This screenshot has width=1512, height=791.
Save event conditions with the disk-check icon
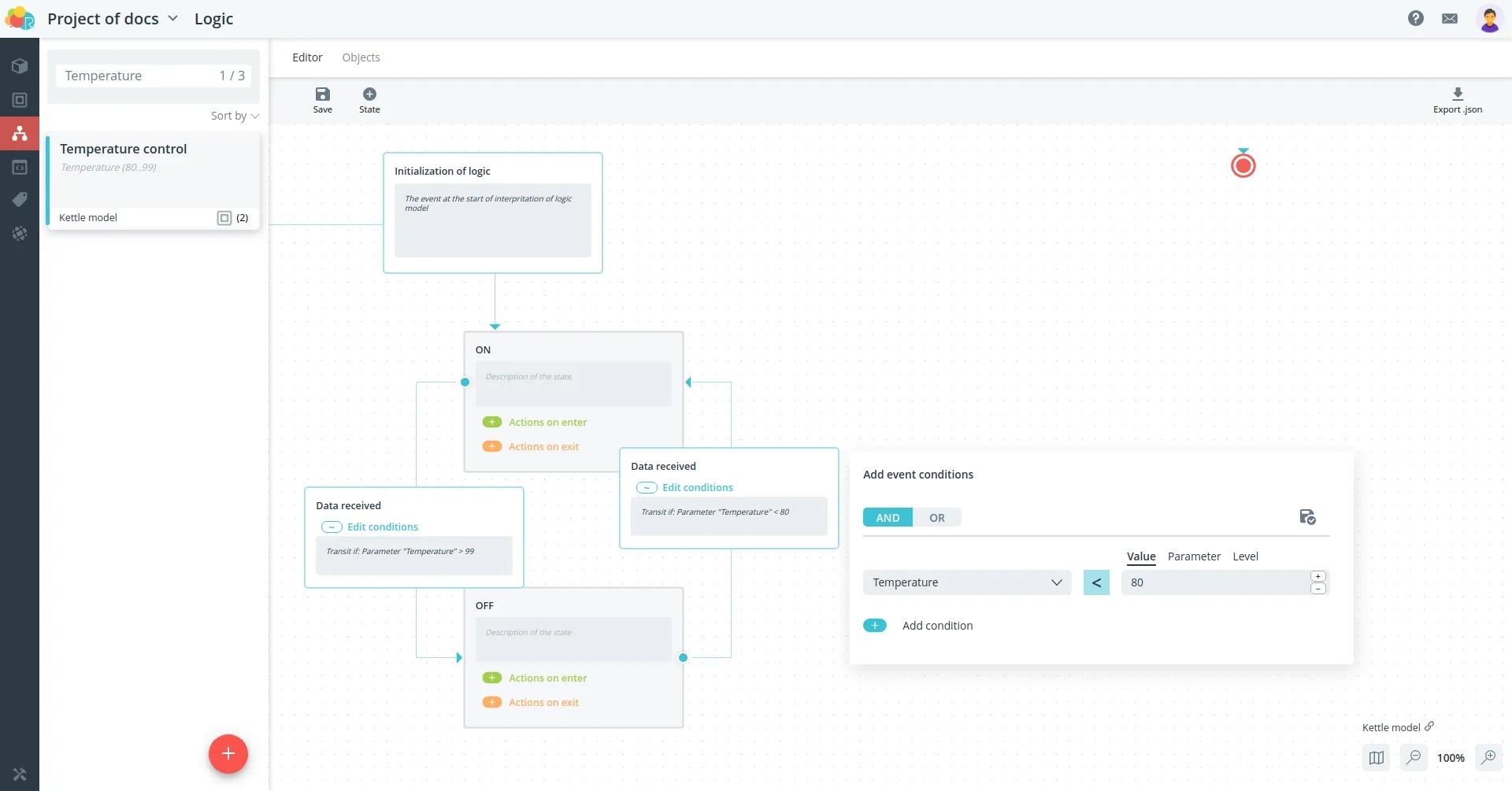click(1307, 516)
